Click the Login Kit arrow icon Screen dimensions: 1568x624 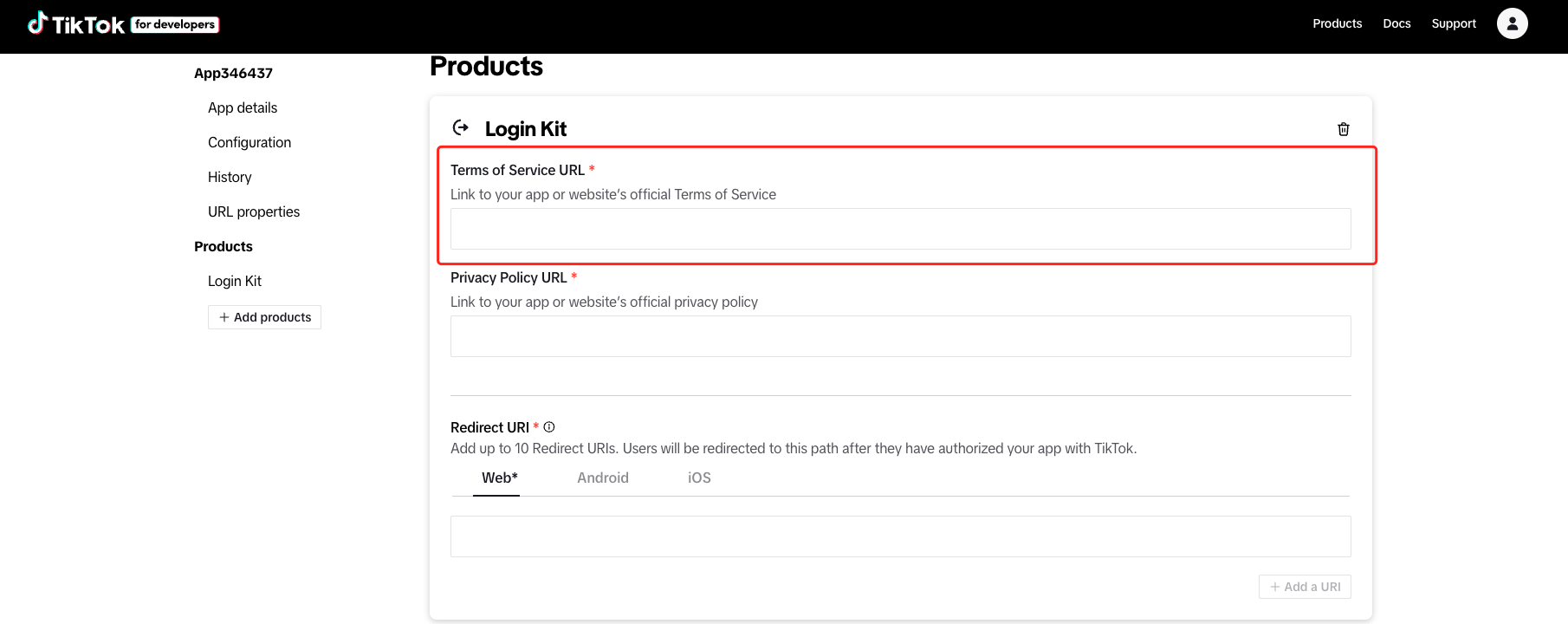pyautogui.click(x=461, y=128)
